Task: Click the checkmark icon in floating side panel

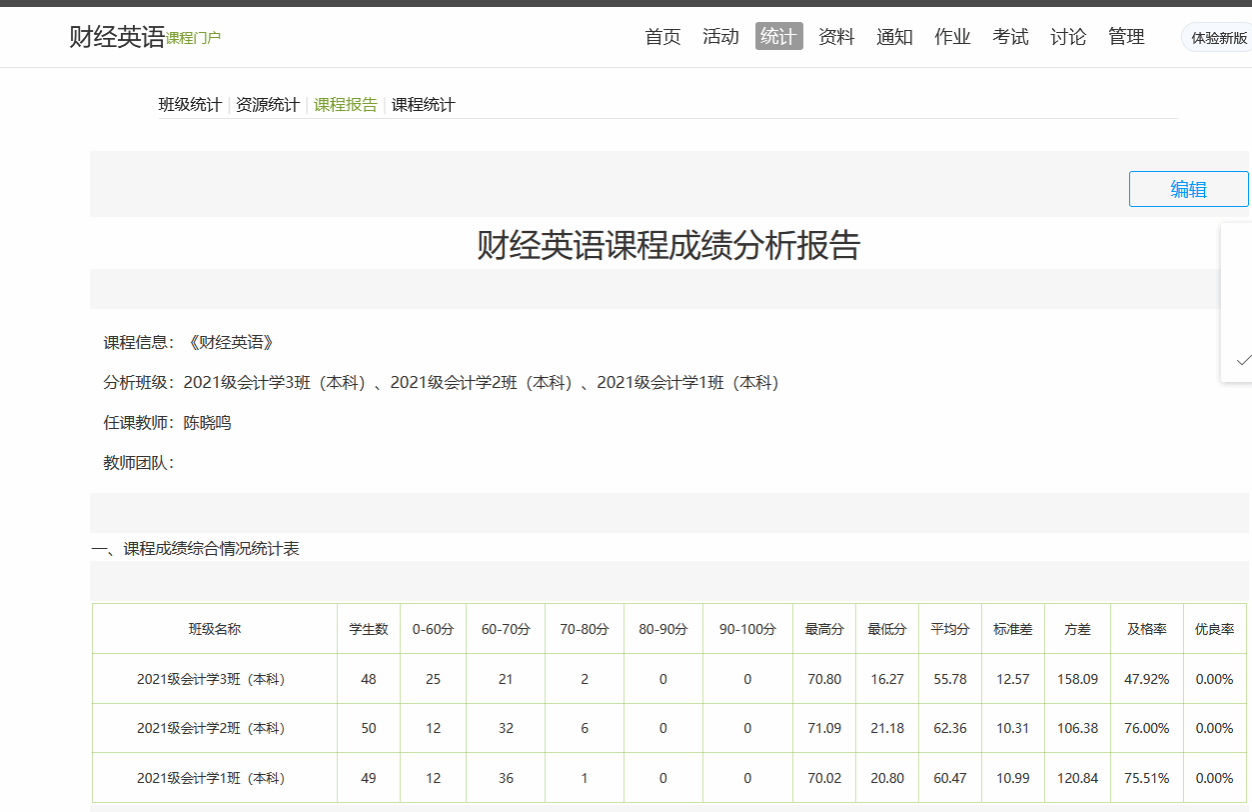Action: [x=1243, y=360]
